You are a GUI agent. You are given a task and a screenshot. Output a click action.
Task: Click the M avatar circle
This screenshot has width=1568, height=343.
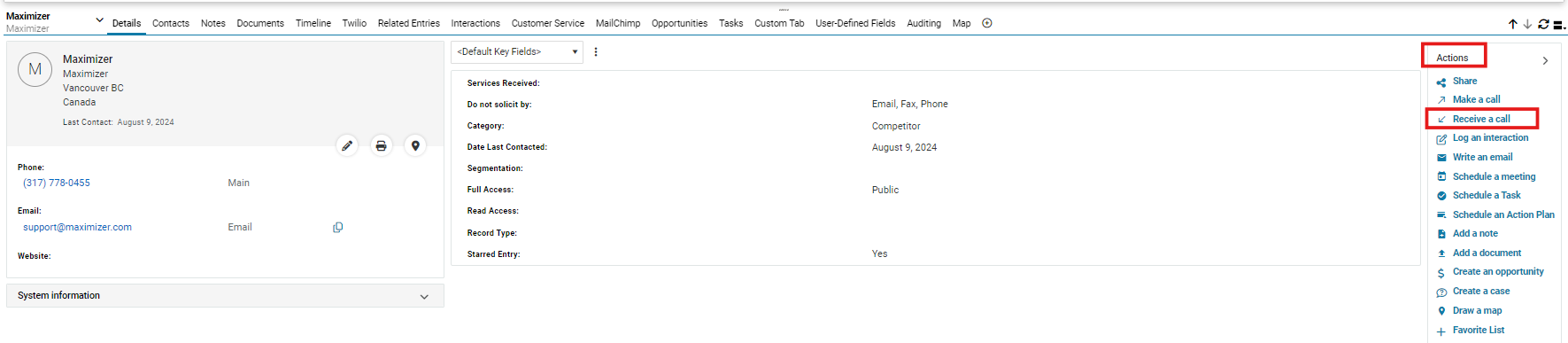[x=35, y=69]
